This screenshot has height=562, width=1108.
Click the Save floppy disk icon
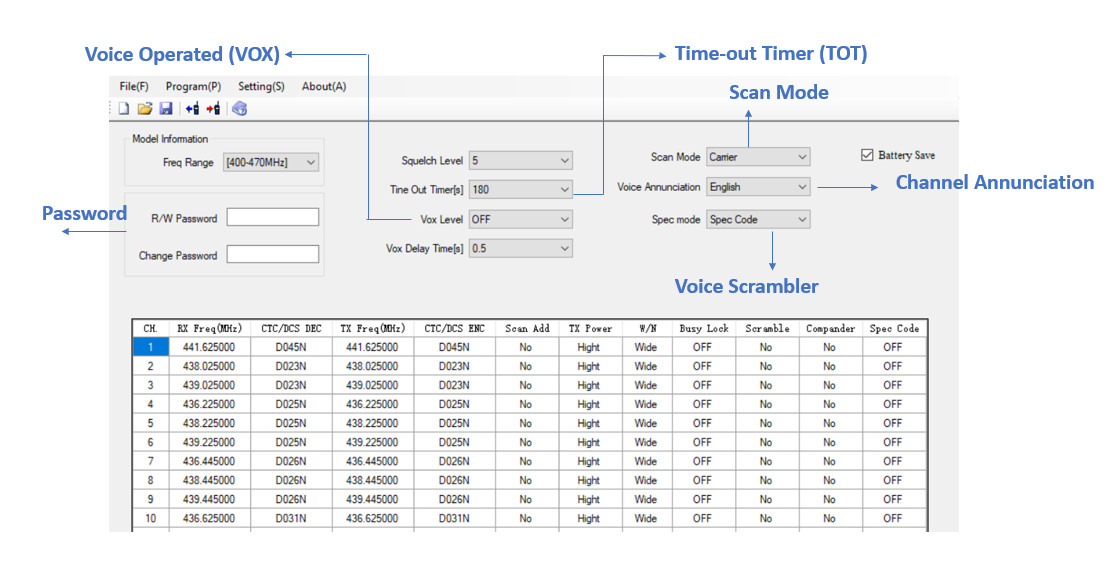click(166, 109)
